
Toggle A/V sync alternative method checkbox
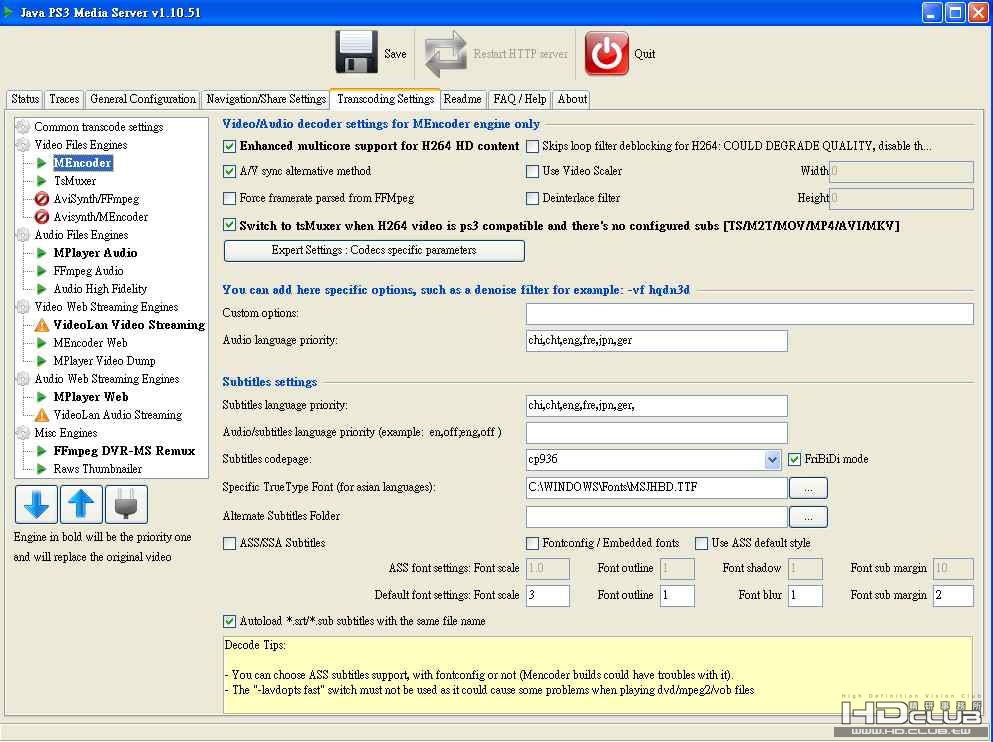tap(229, 171)
